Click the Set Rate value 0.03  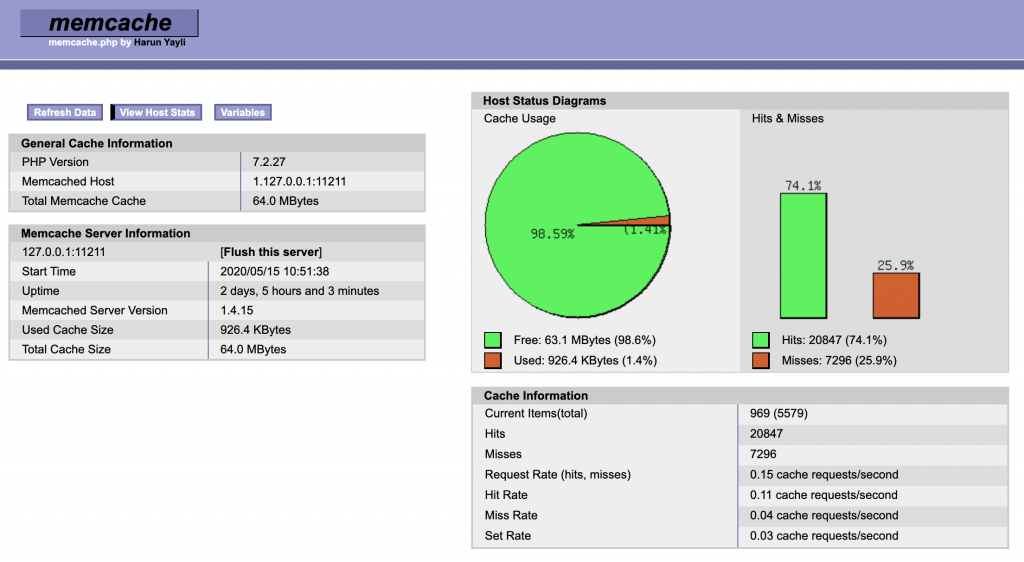pyautogui.click(x=824, y=536)
